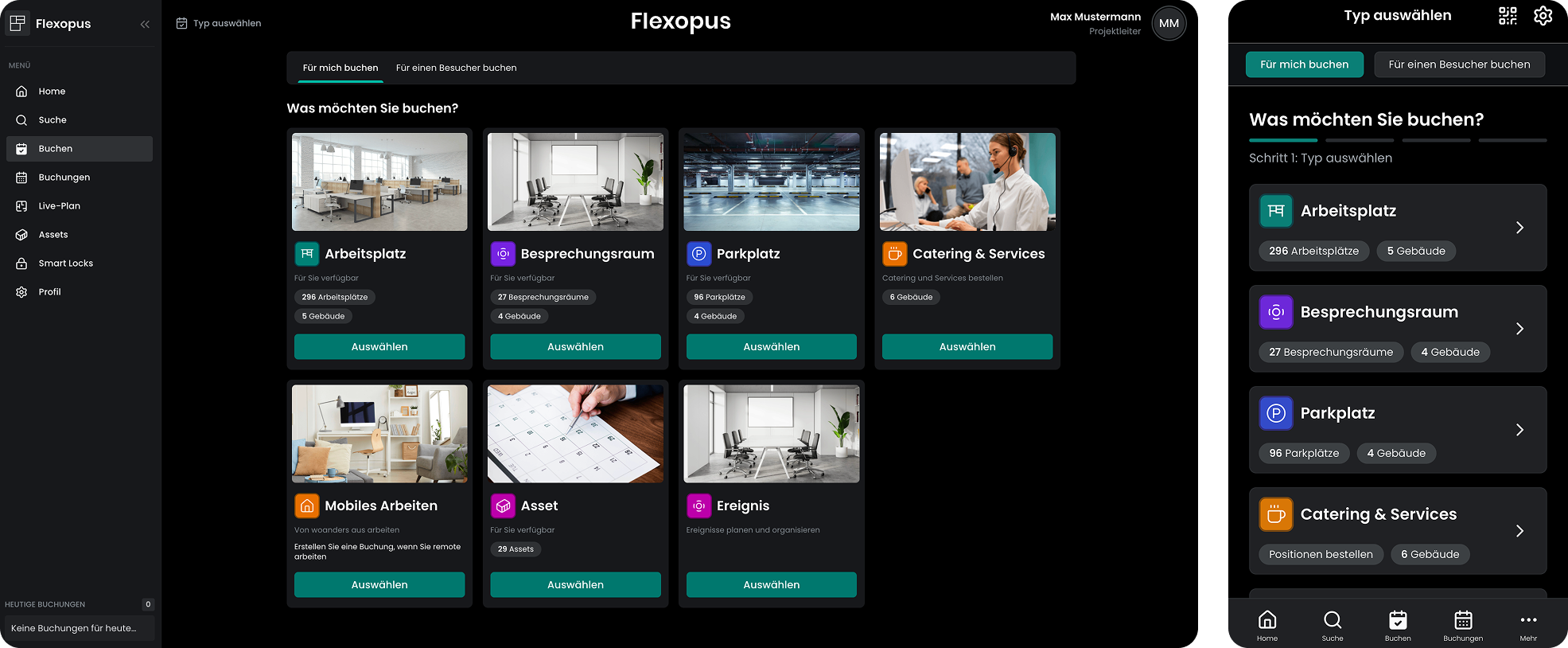Switch to Für einen Besucher buchen tab

(x=456, y=68)
